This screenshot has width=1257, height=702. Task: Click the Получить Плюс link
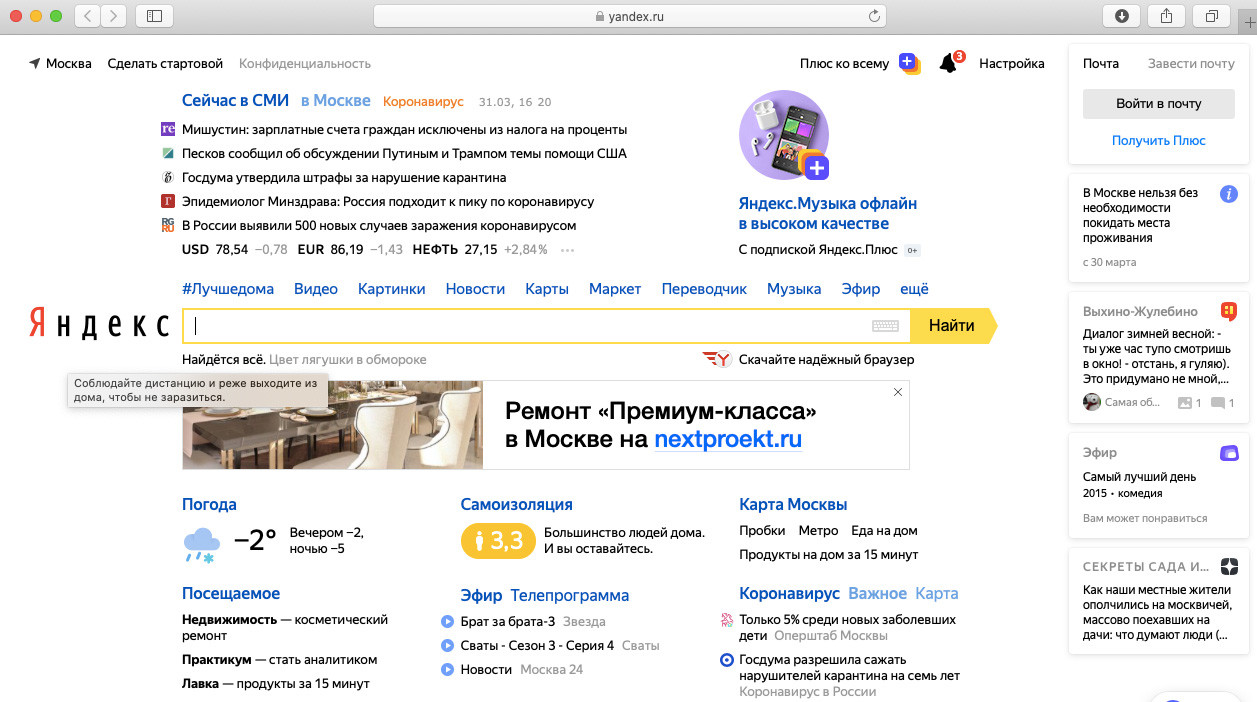(1159, 141)
